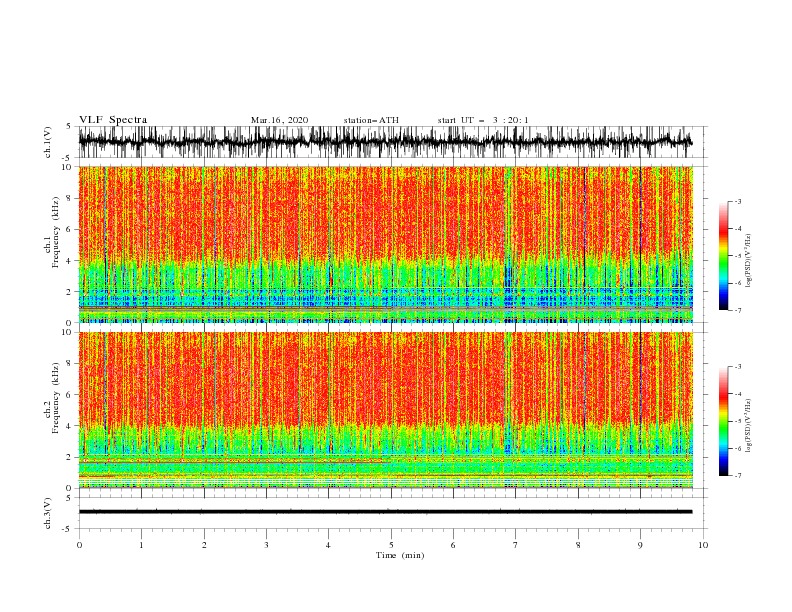
Task: Click time axis tick label "6"
Action: pyautogui.click(x=453, y=545)
